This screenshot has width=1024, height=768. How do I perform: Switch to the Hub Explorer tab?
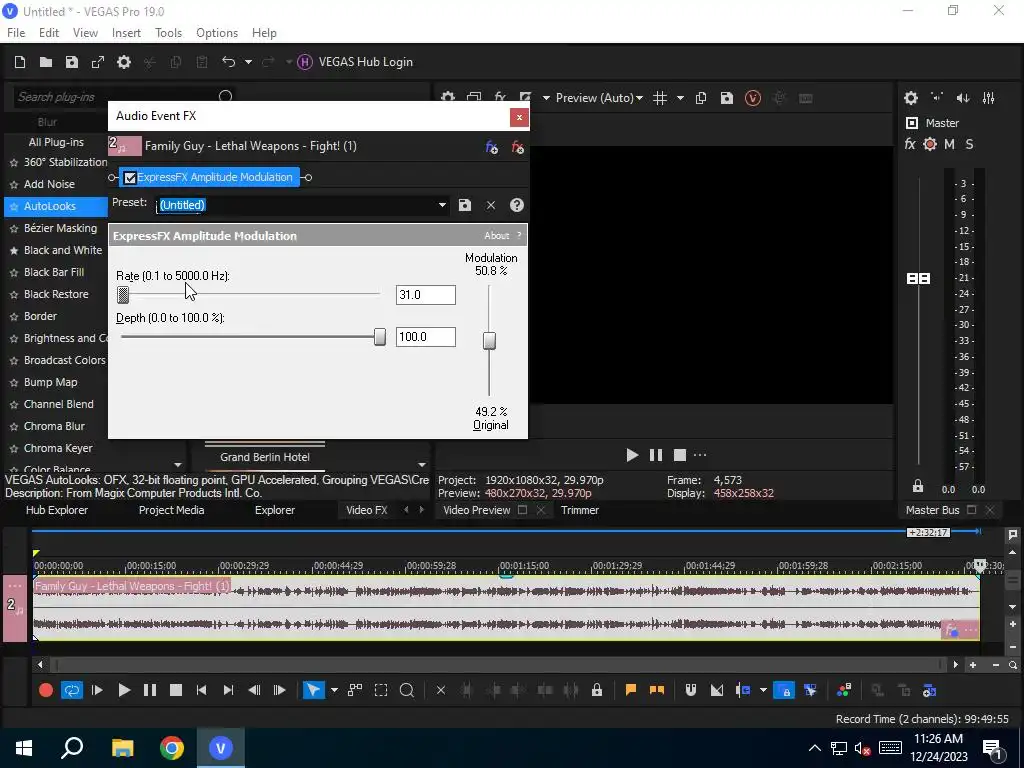57,510
